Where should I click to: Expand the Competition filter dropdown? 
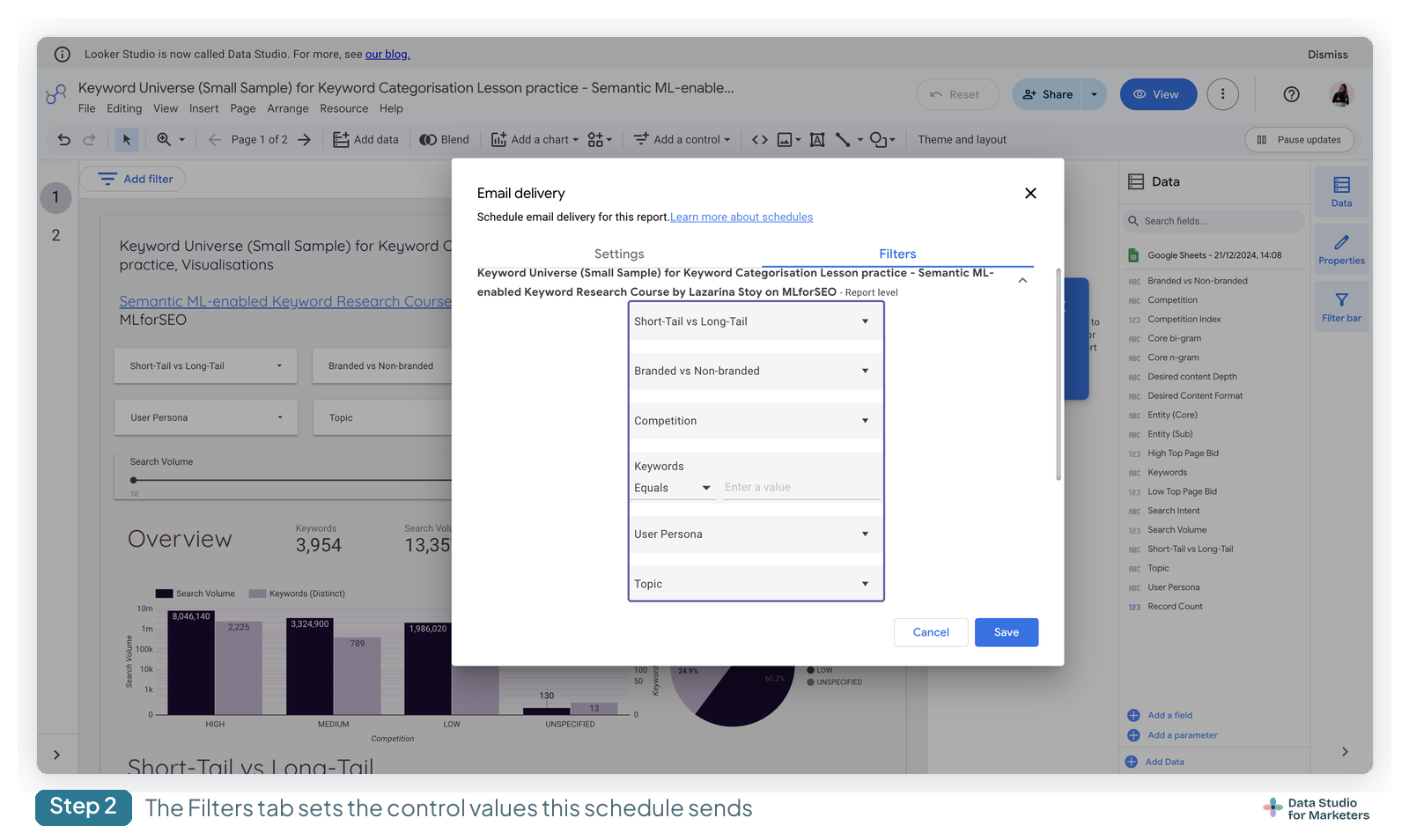point(756,421)
